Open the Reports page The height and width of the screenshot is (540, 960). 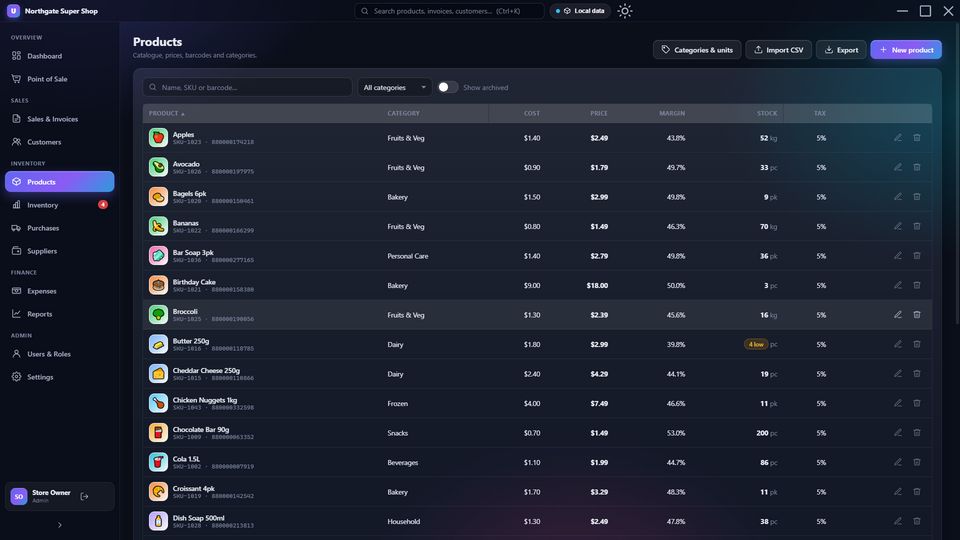point(59,314)
